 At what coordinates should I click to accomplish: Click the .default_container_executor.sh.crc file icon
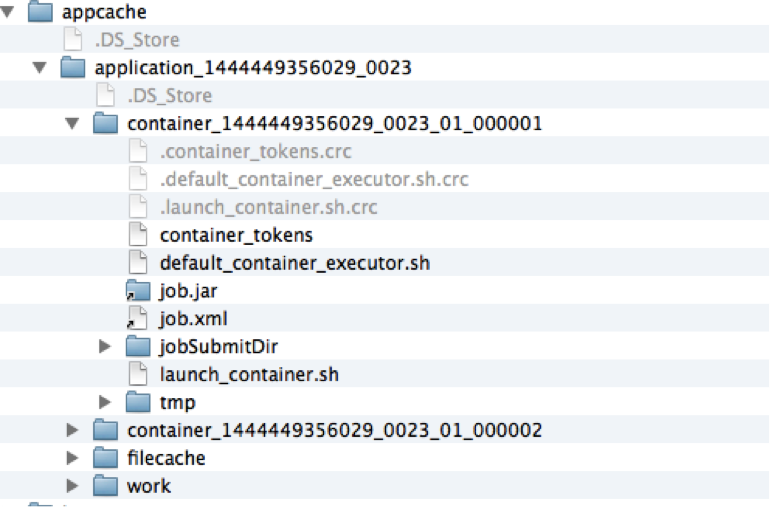tap(138, 179)
